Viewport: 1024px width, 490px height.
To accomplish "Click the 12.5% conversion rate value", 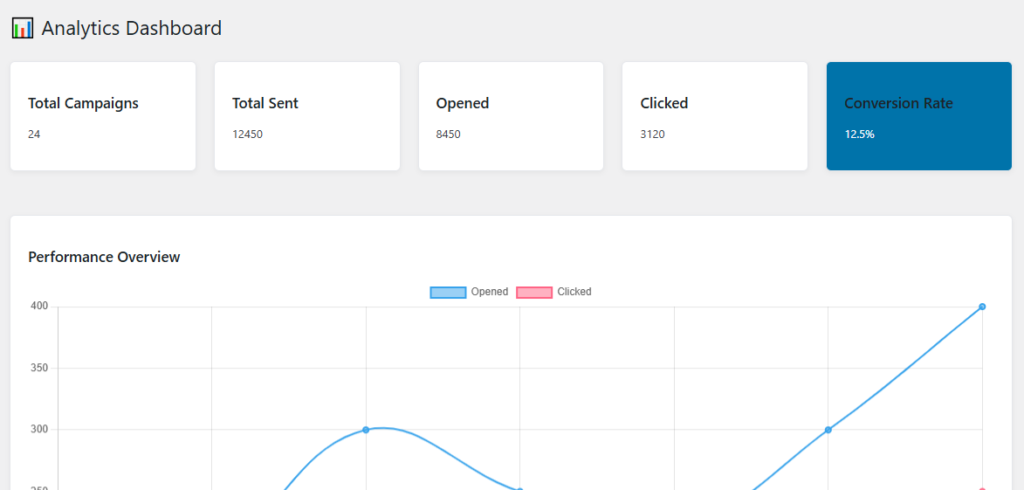I will coord(859,134).
